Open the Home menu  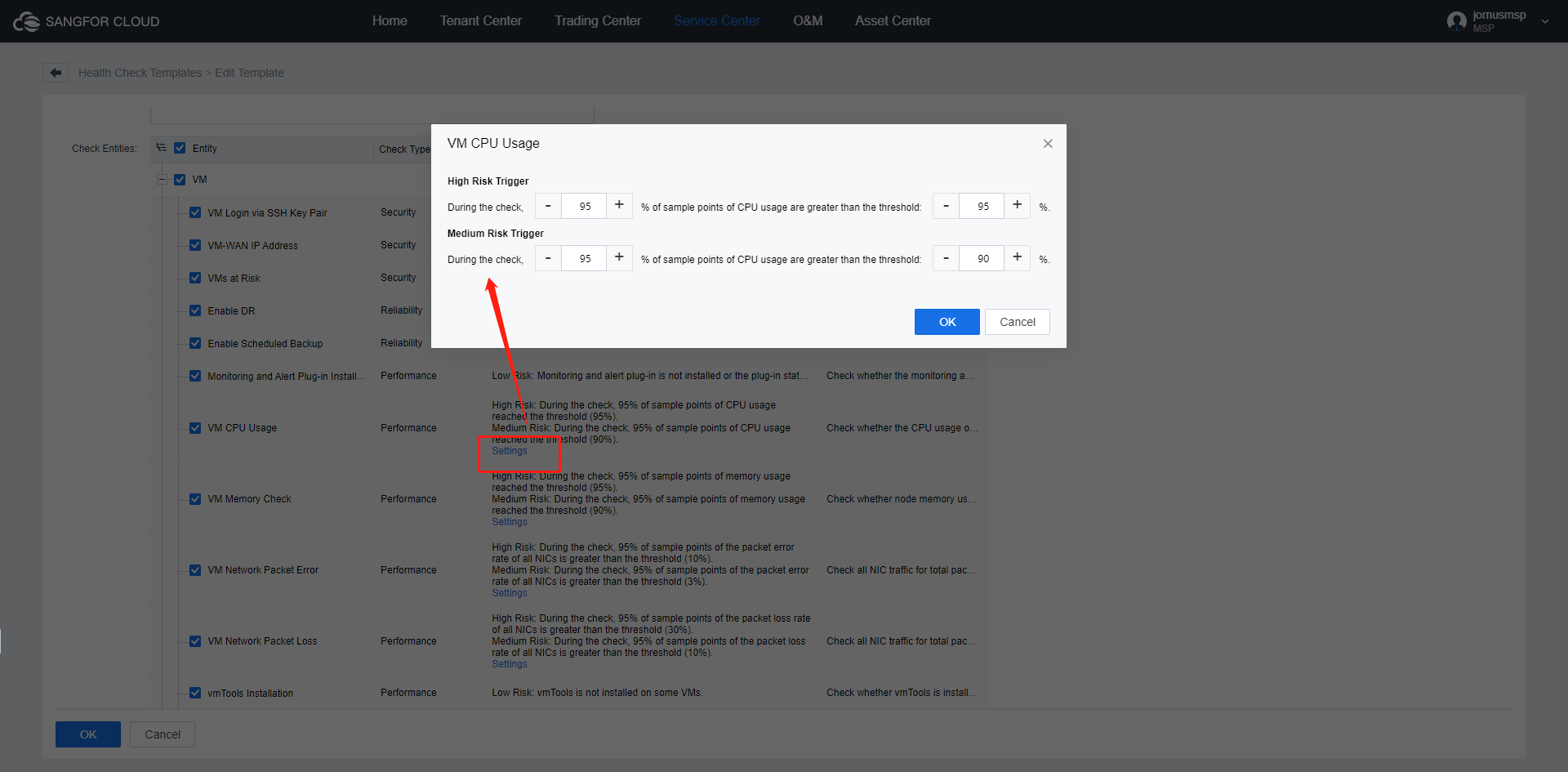point(390,21)
